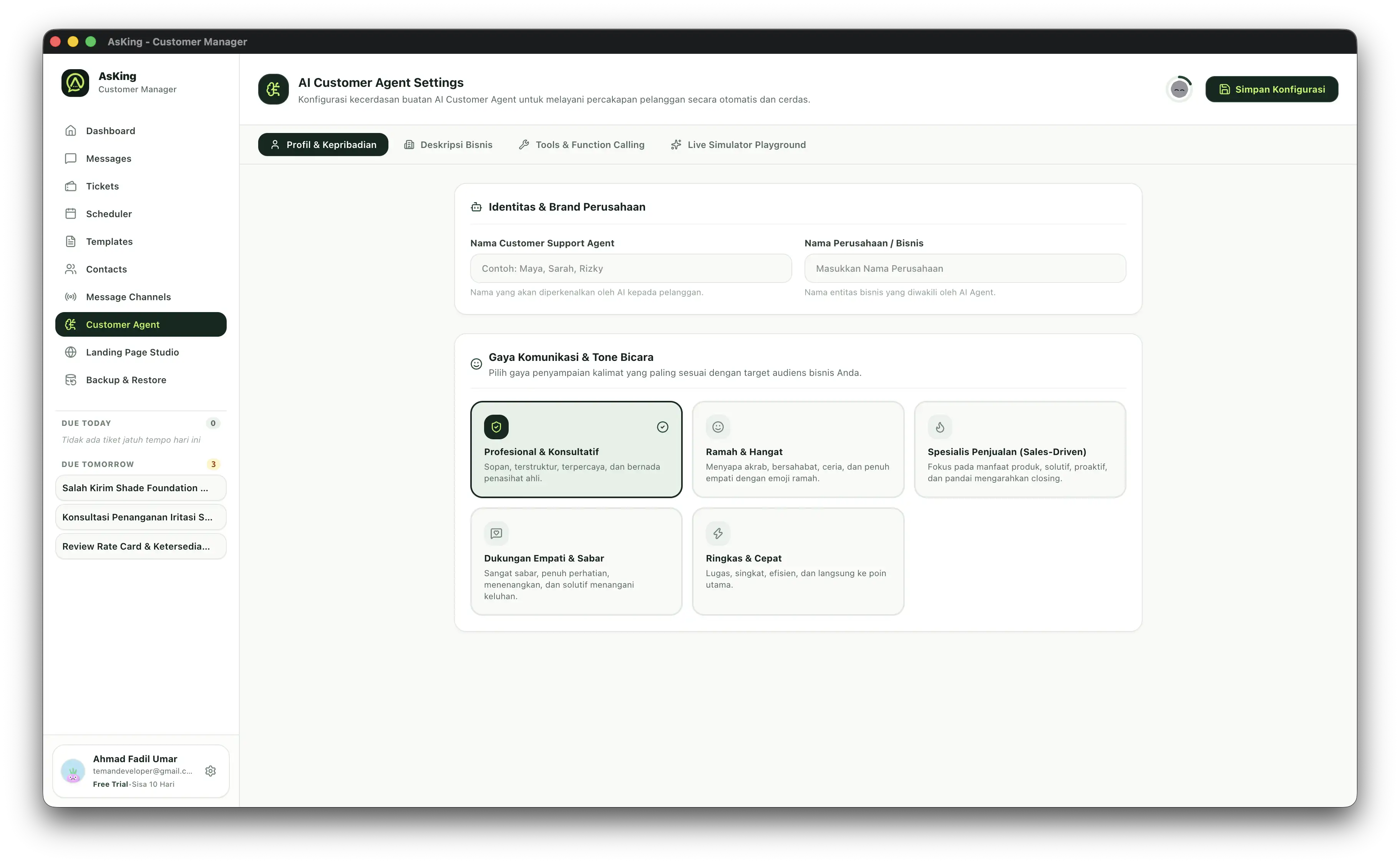Click the Scheduler calendar icon
The width and height of the screenshot is (1400, 864).
click(71, 214)
